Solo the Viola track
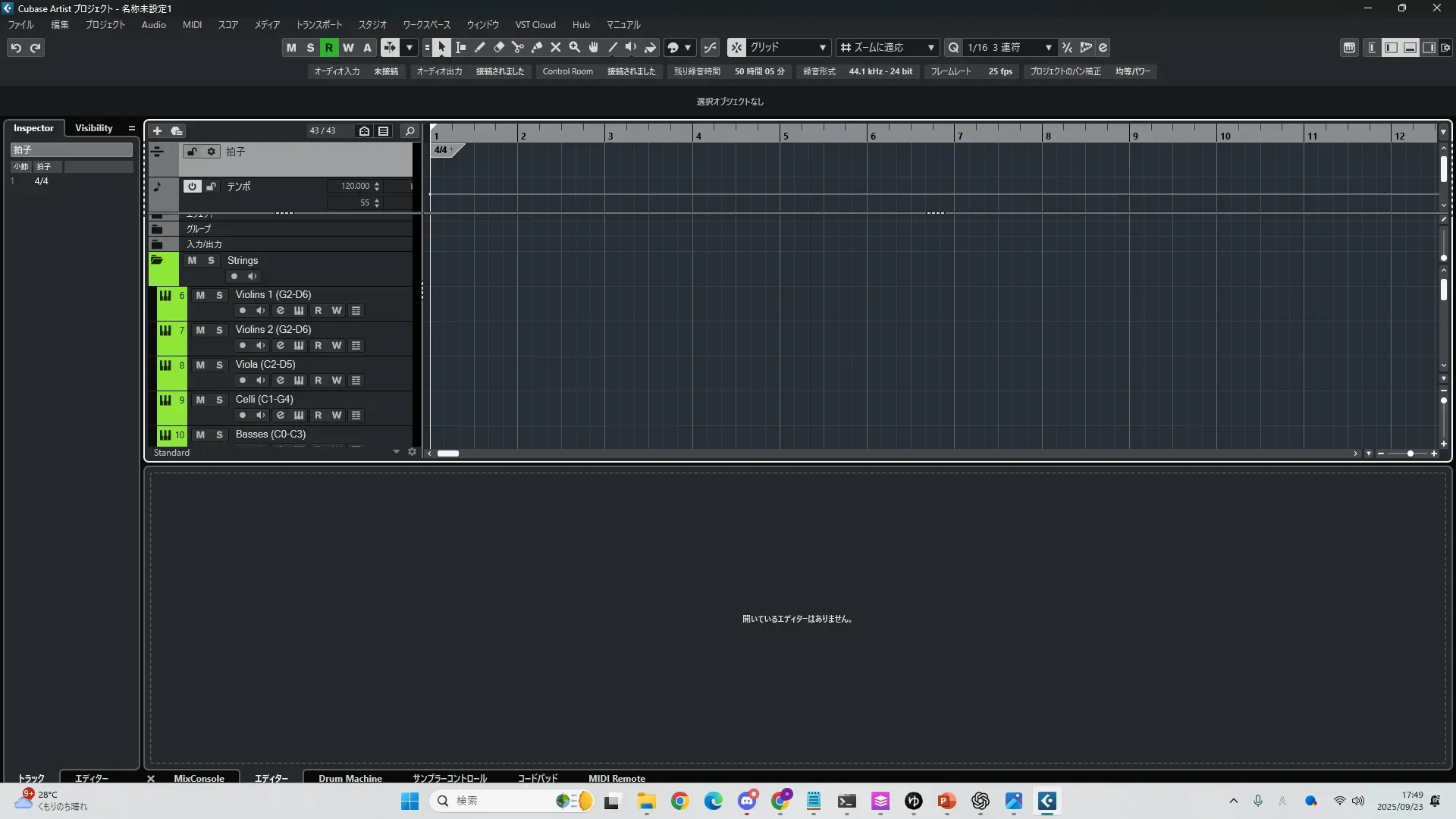This screenshot has width=1456, height=819. pos(219,365)
